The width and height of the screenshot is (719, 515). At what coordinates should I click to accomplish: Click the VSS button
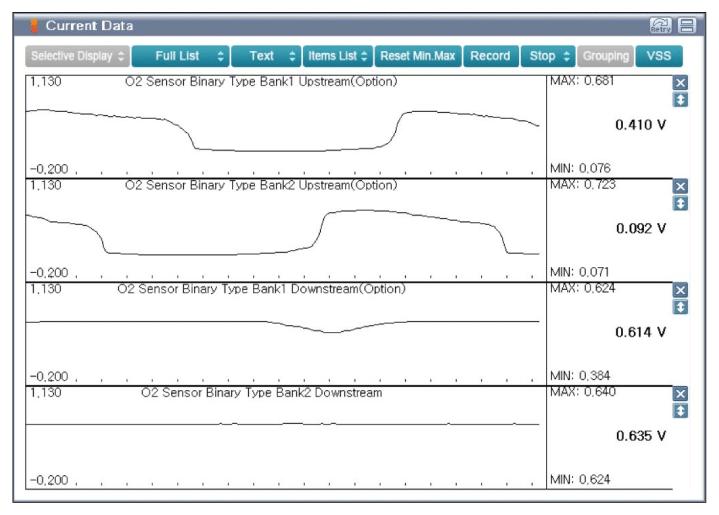click(659, 56)
